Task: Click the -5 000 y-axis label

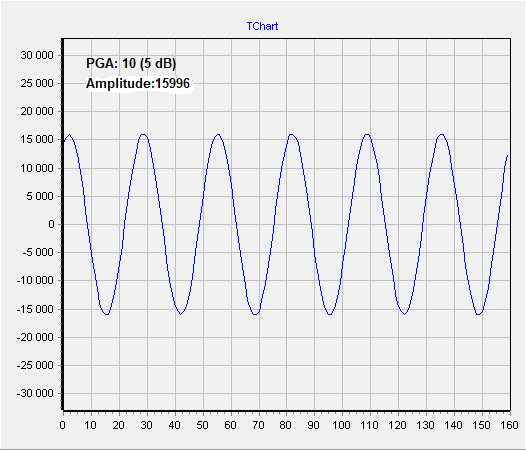Action: point(38,252)
